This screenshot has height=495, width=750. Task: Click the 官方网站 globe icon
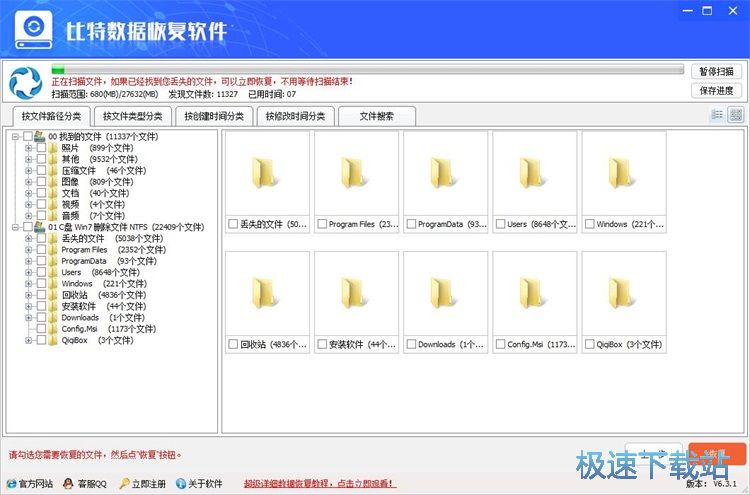coord(11,484)
